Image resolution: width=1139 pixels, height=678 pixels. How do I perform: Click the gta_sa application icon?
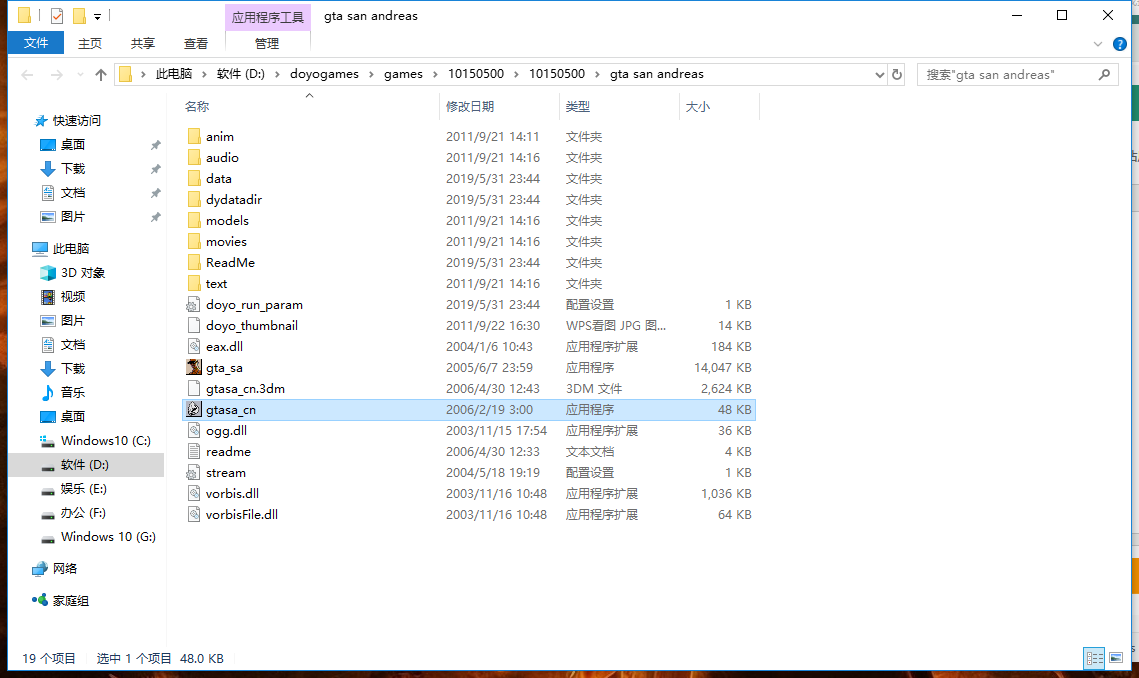[x=193, y=368]
